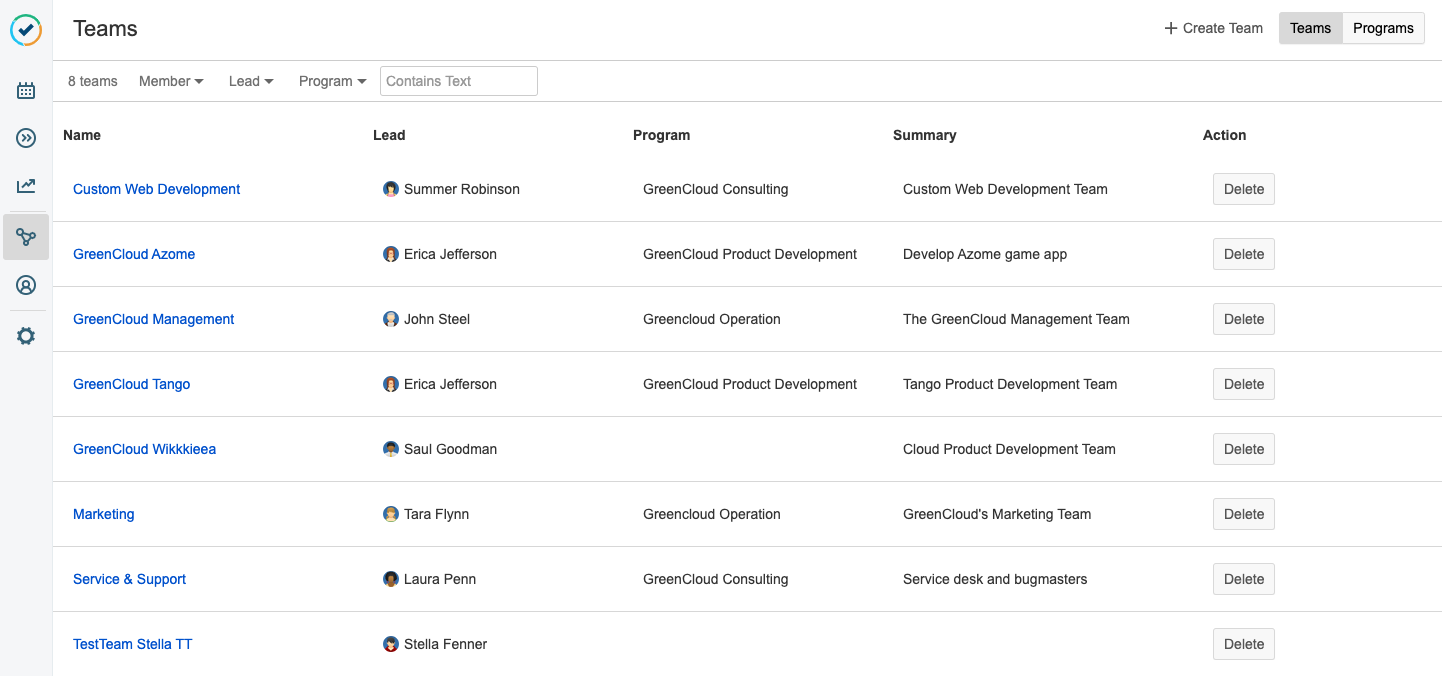This screenshot has width=1442, height=676.
Task: Open the settings gear icon
Action: coord(26,336)
